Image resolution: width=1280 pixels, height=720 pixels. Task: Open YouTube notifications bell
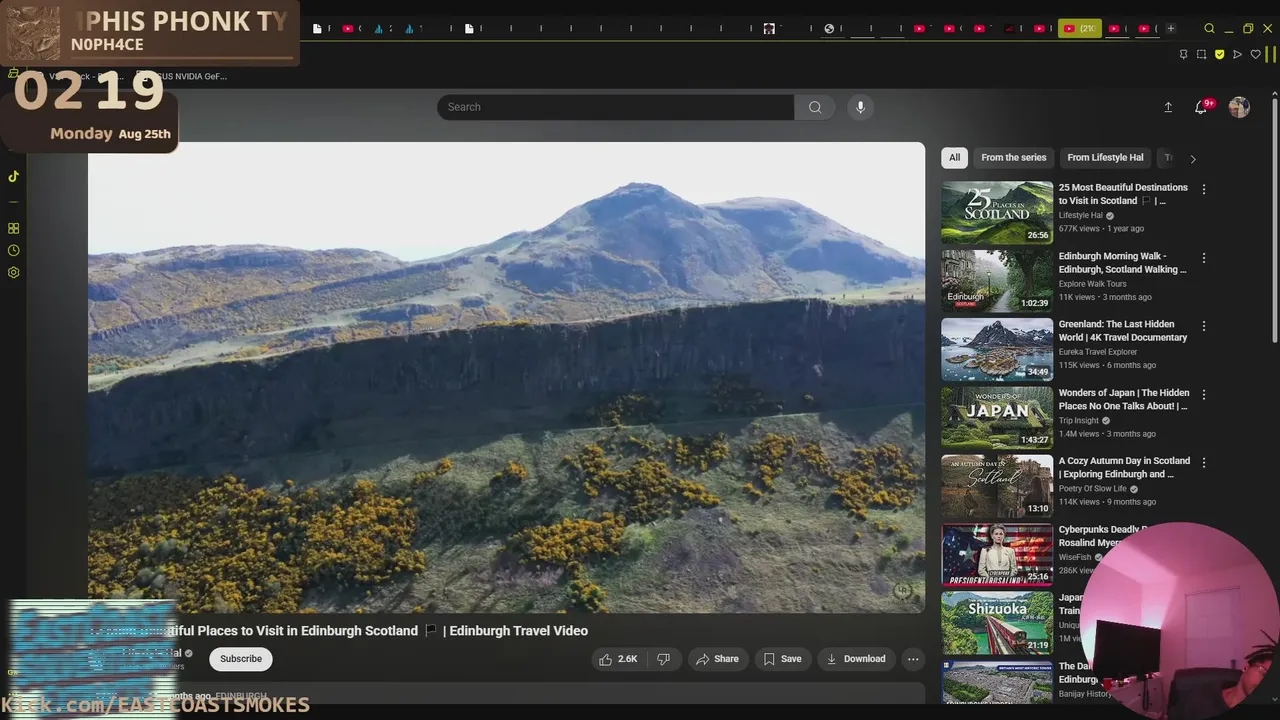(x=1201, y=107)
